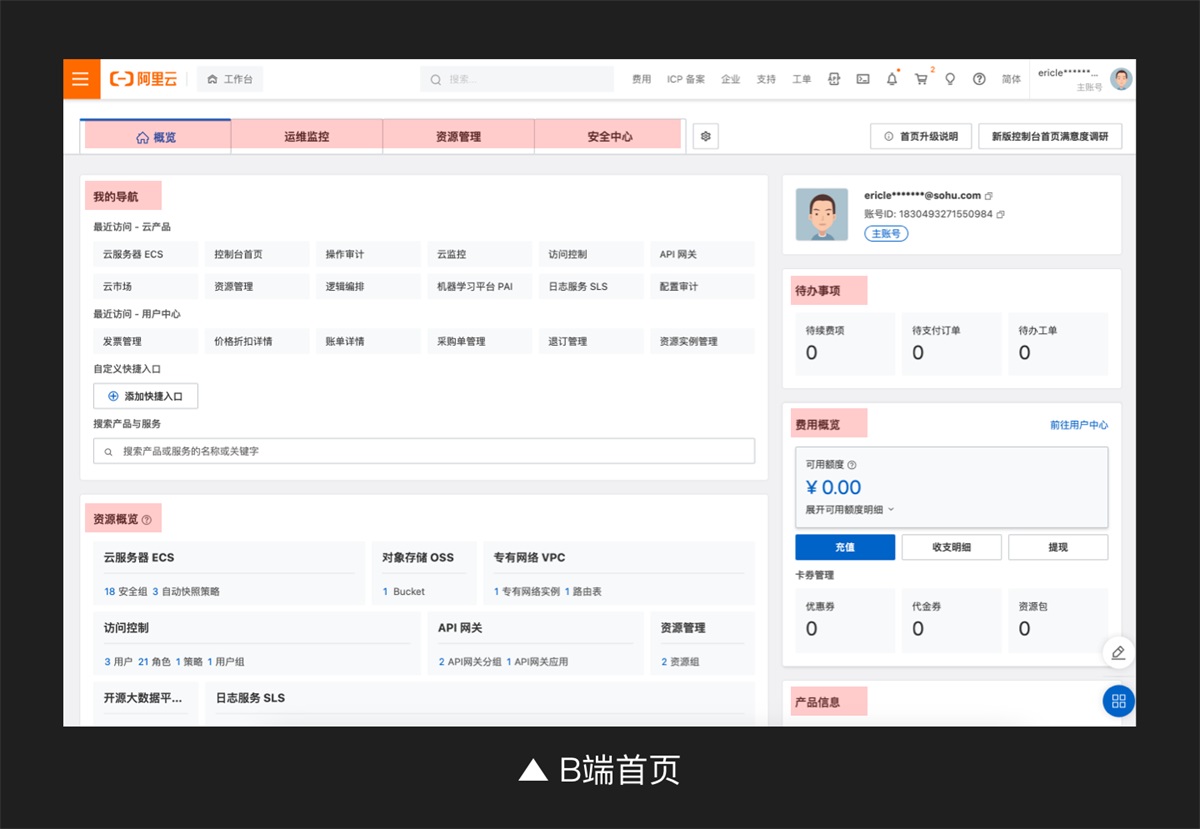Open the 优惠券 card
The width and height of the screenshot is (1200, 829).
845,619
